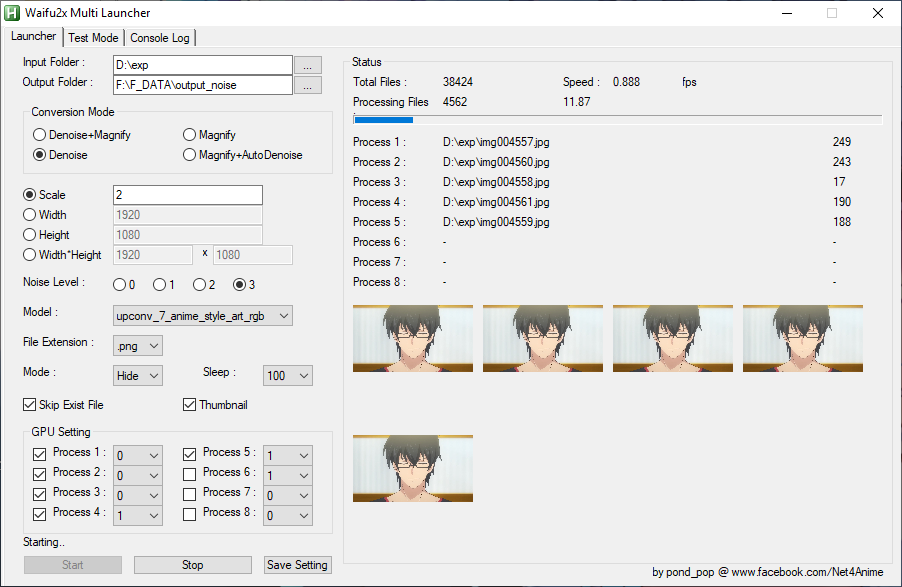Screen dimensions: 902x587
Task: Click the Waifu2x app icon in title bar
Action: tap(12, 13)
